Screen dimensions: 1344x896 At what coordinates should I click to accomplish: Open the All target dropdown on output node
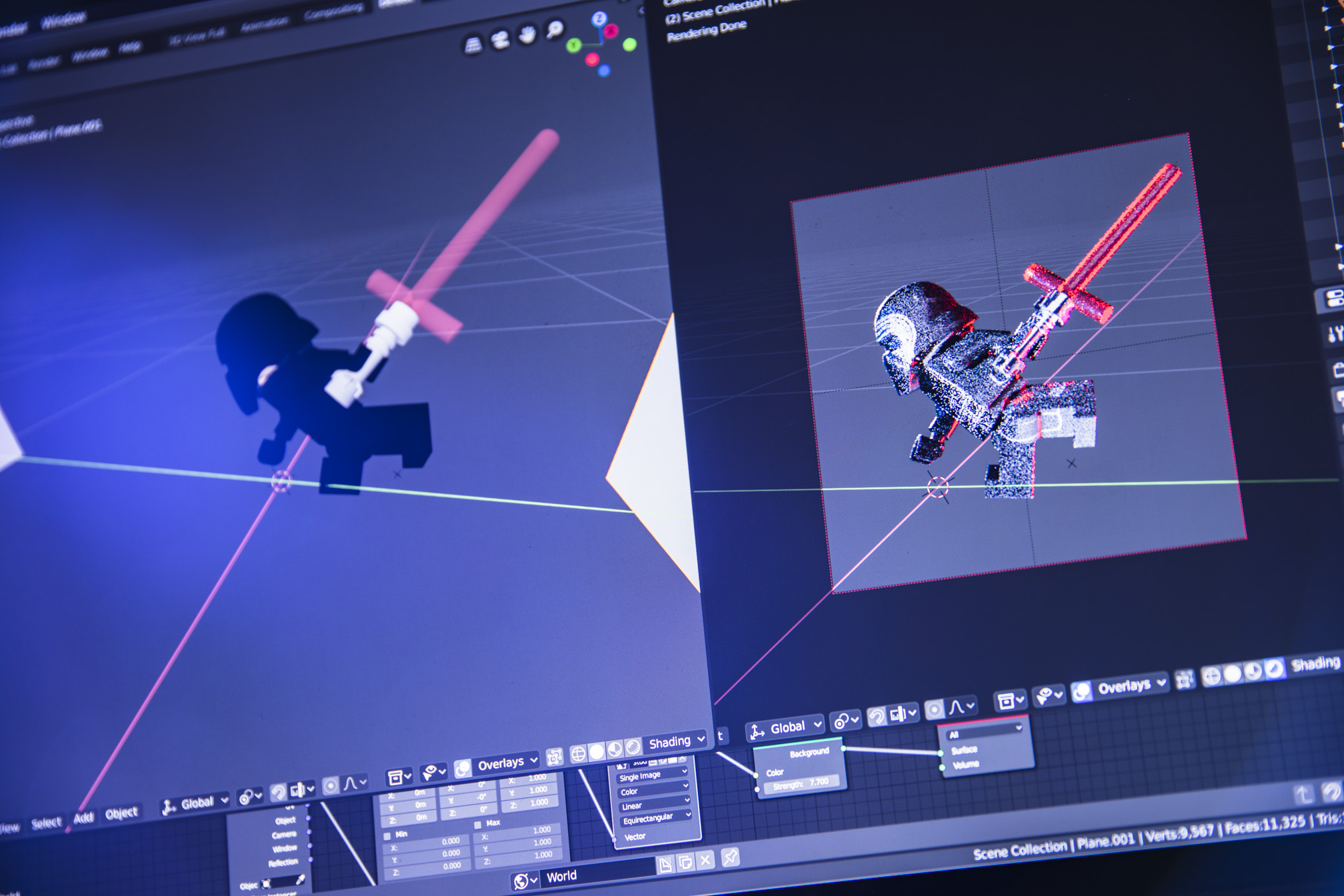985,731
